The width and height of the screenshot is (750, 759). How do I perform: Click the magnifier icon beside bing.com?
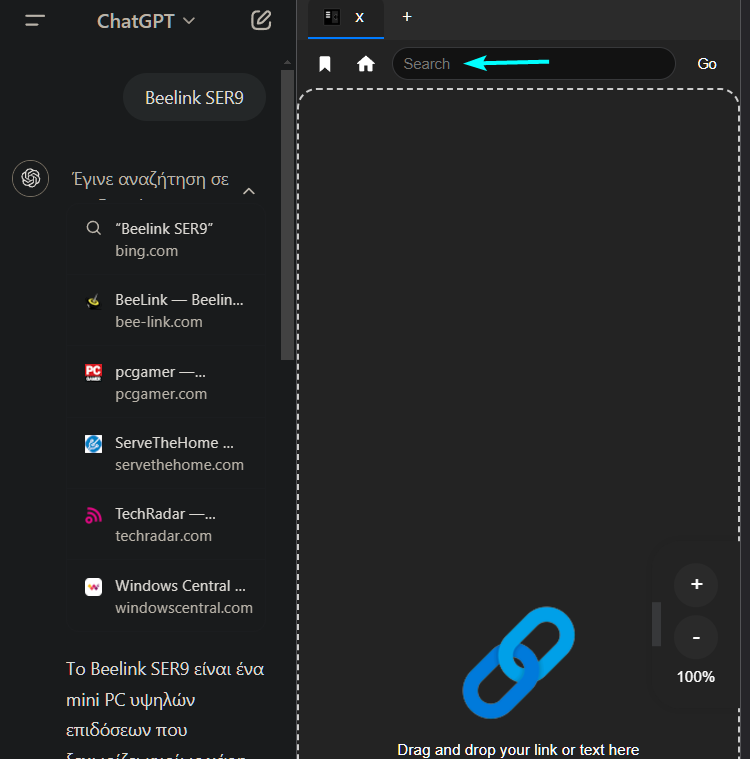(93, 228)
